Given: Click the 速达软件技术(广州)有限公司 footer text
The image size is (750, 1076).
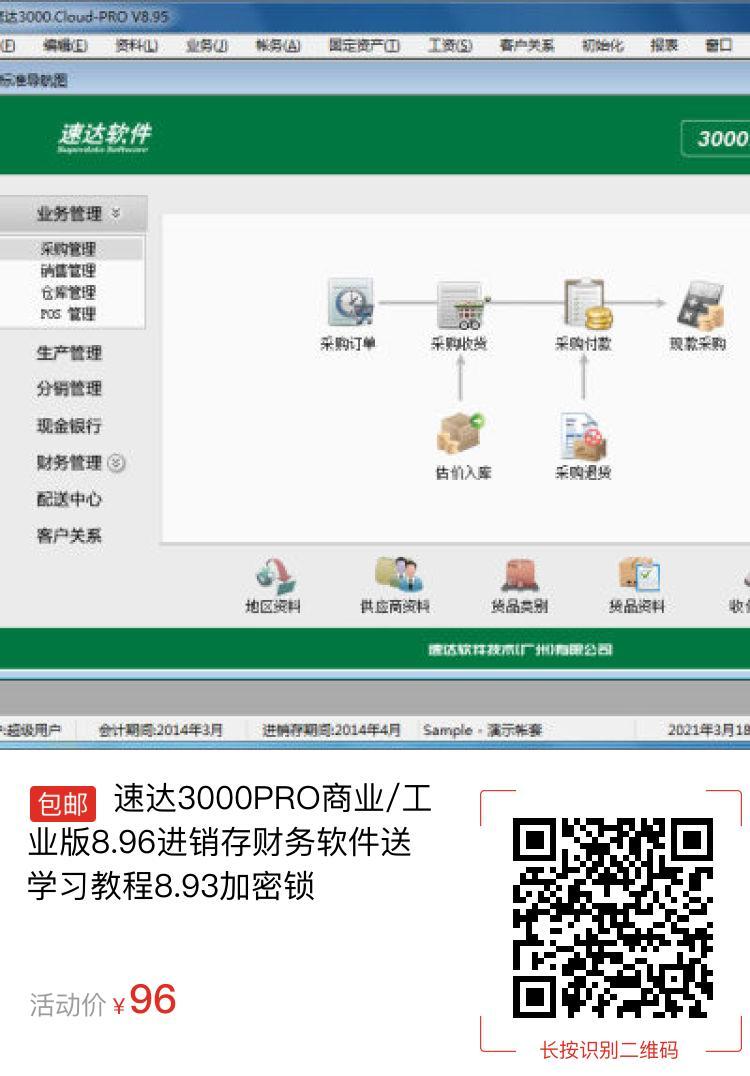Looking at the screenshot, I should click(x=520, y=649).
